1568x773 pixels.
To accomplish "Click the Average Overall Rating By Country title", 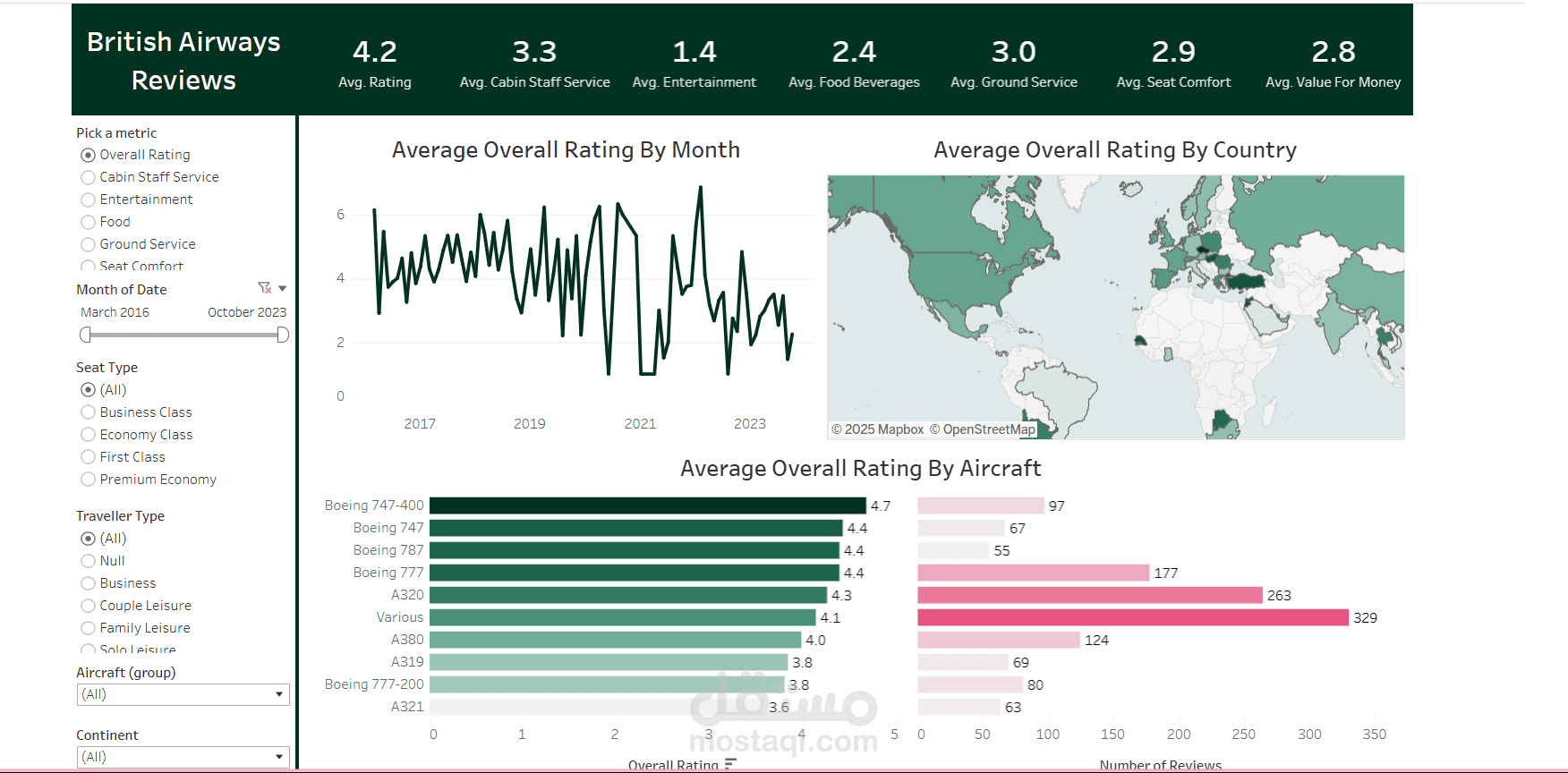I will [1115, 149].
